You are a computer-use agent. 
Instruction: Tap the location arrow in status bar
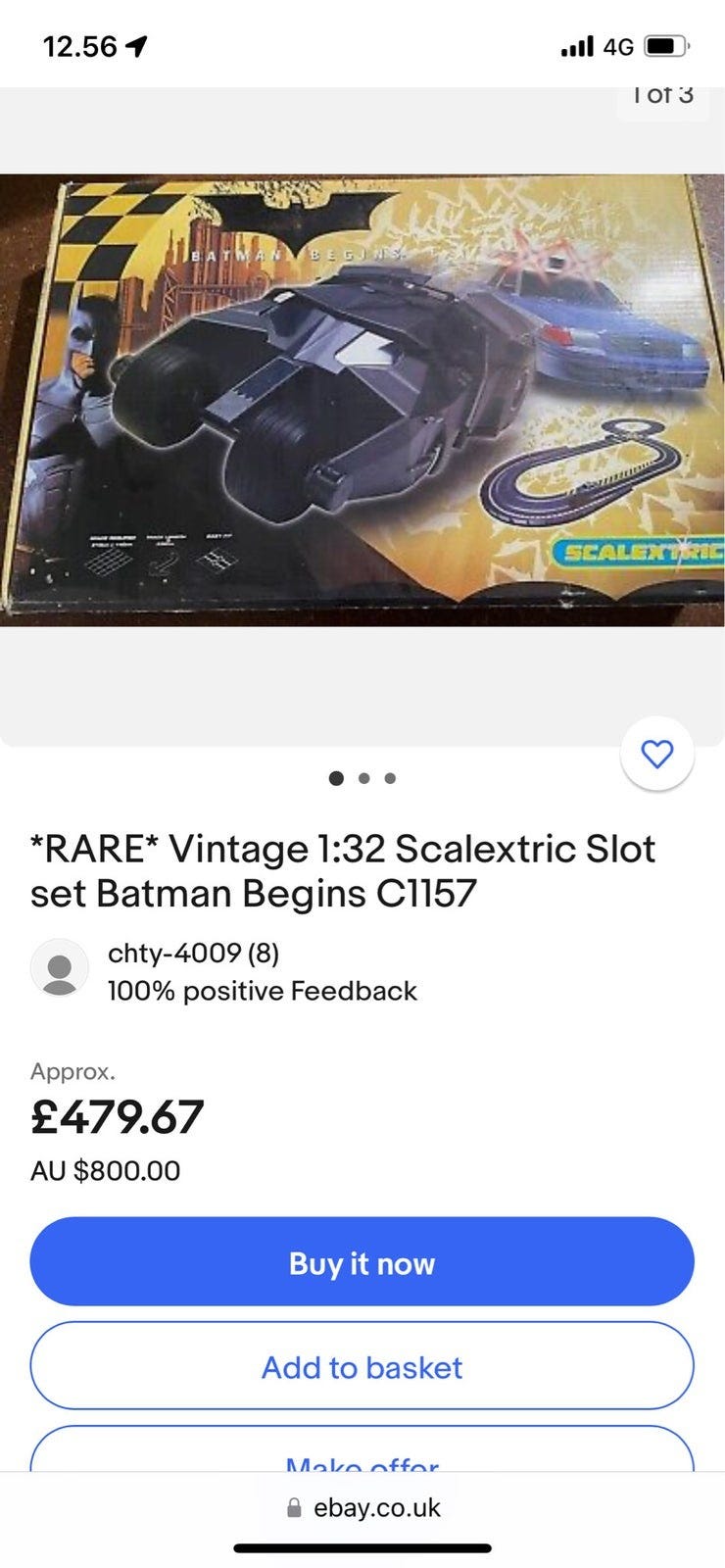137,46
